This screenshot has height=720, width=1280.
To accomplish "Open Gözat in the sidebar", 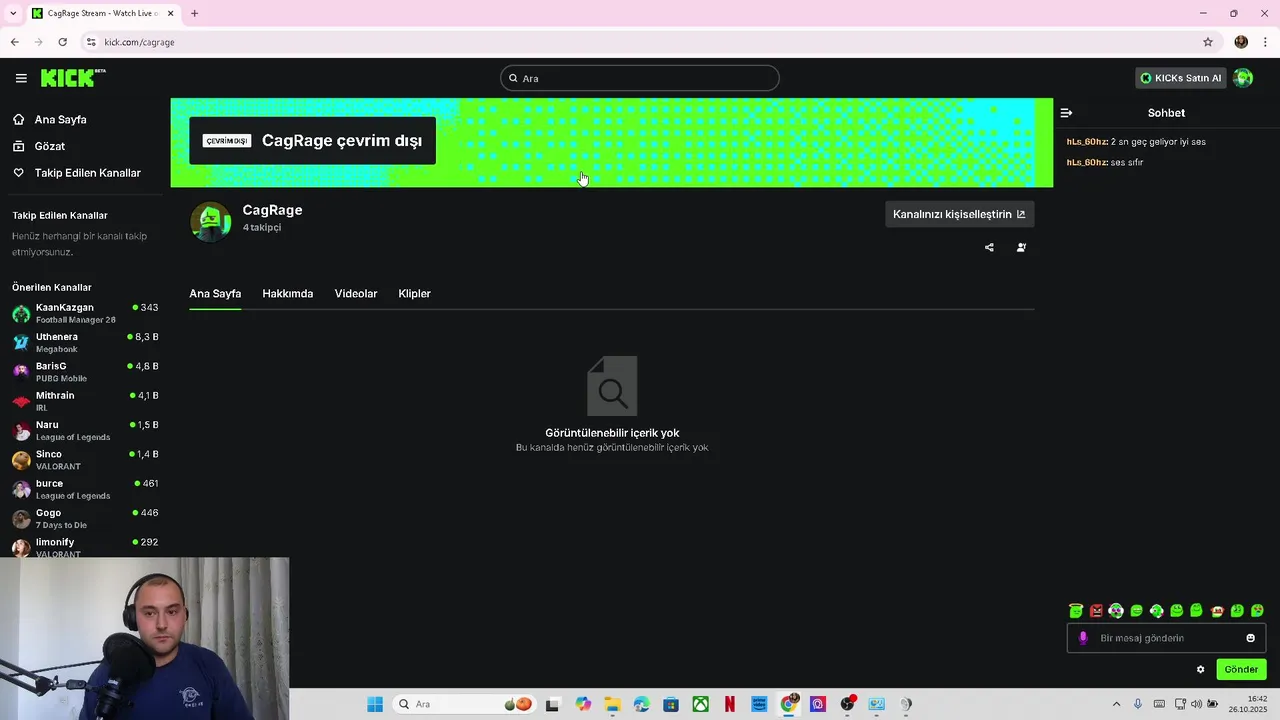I will (39, 146).
